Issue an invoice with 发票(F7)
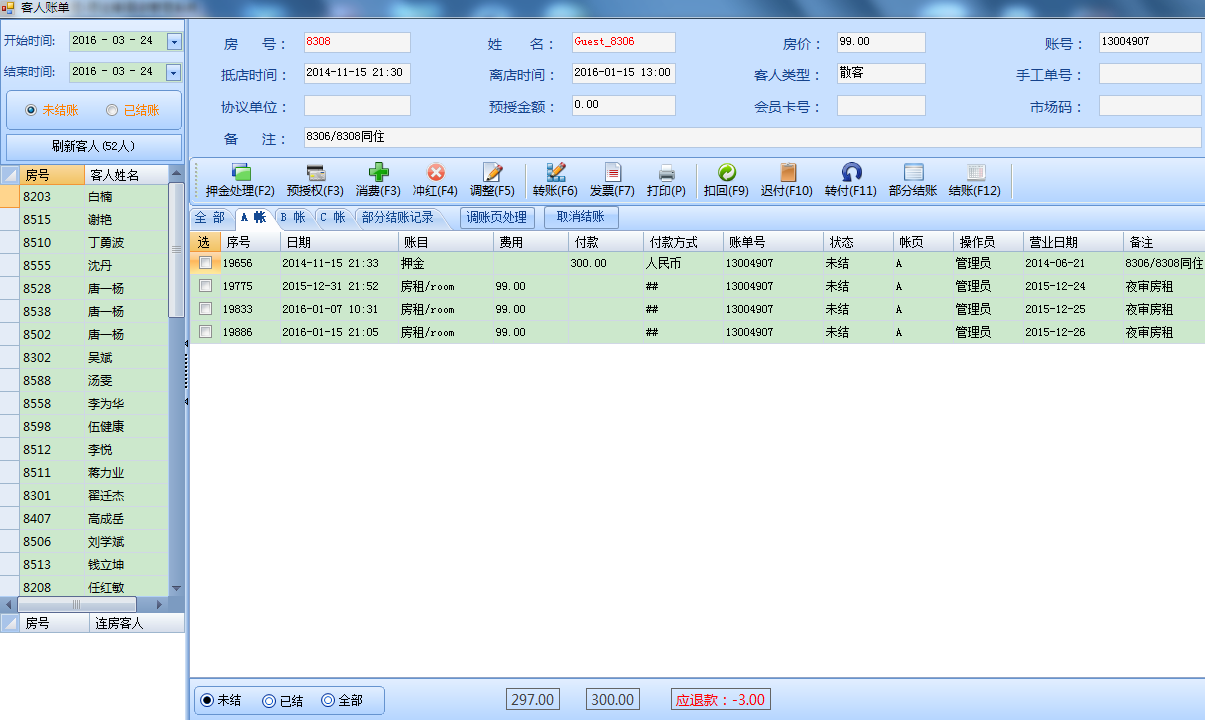This screenshot has width=1205, height=720. (612, 181)
